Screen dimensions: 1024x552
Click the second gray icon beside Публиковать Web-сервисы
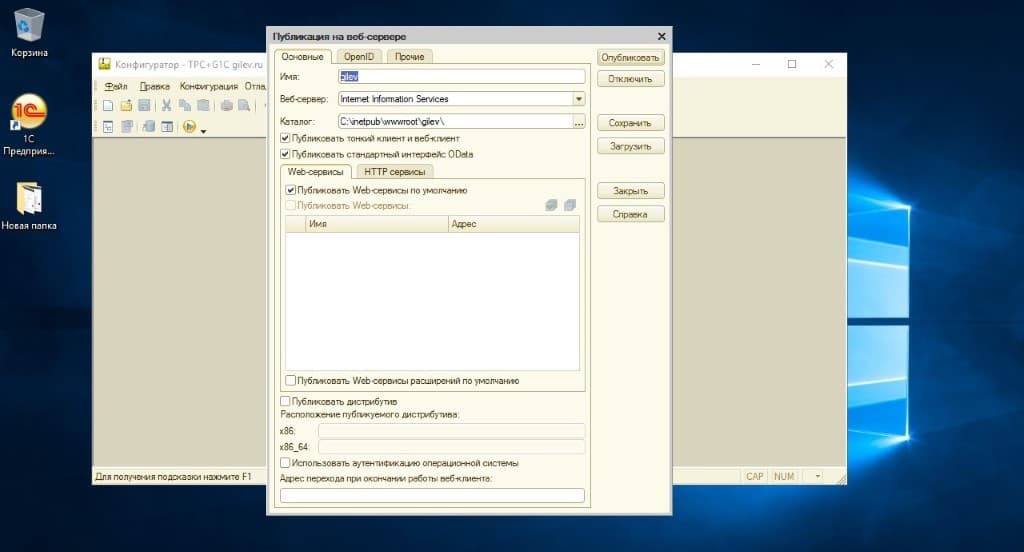[569, 206]
